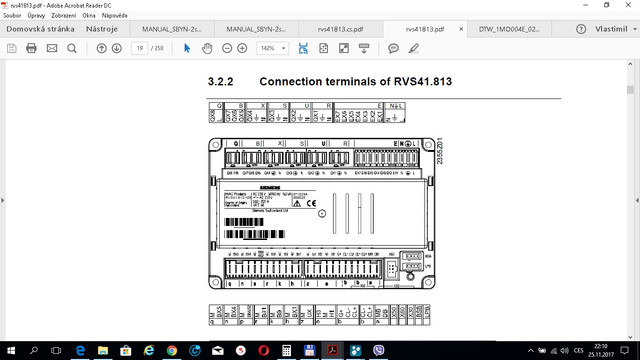Launch Microsoft Edge from taskbar
The height and width of the screenshot is (360, 640).
click(80, 351)
